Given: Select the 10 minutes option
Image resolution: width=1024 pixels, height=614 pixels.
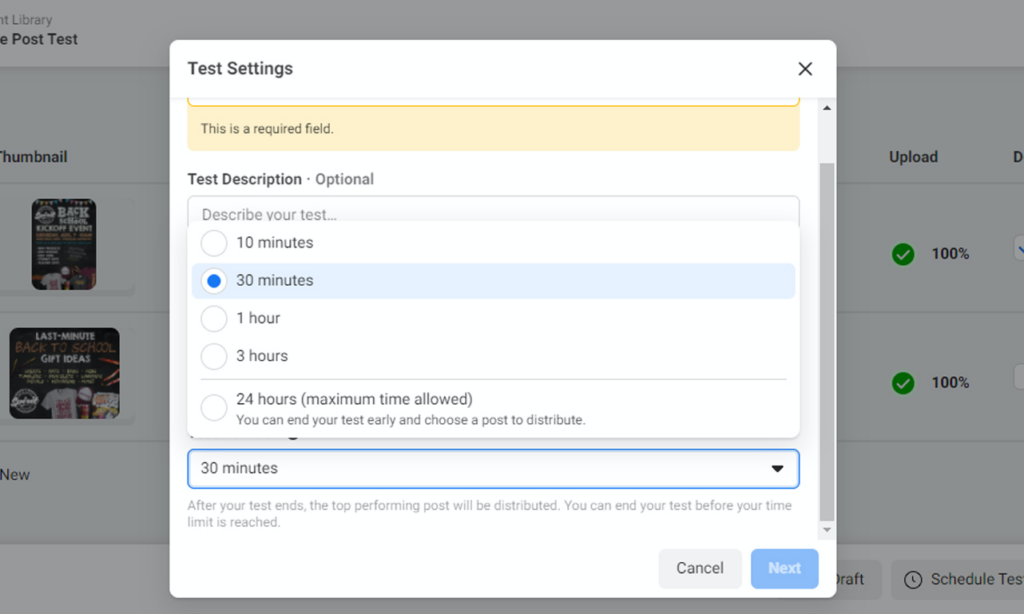Looking at the screenshot, I should (x=212, y=242).
